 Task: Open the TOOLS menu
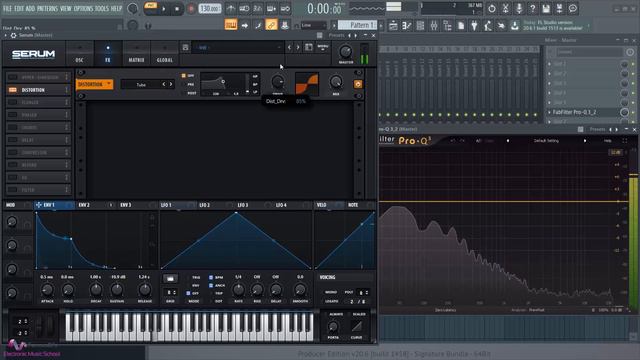[102, 8]
